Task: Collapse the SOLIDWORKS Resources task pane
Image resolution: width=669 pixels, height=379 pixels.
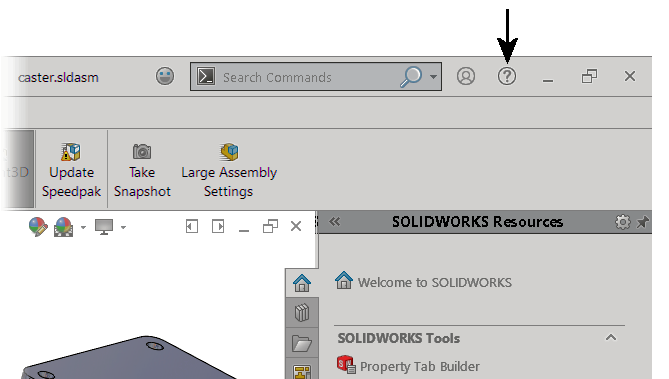Action: [x=334, y=222]
